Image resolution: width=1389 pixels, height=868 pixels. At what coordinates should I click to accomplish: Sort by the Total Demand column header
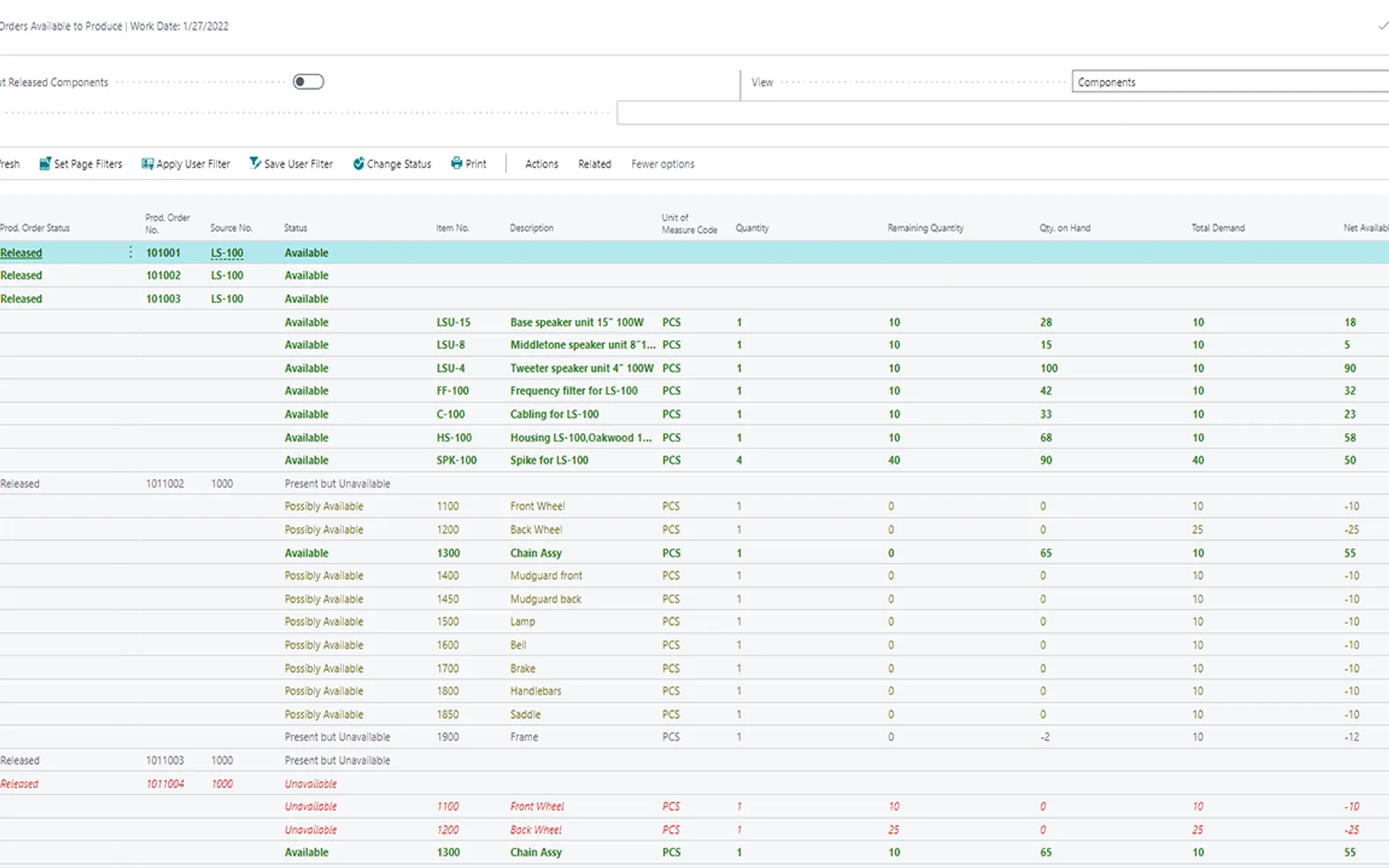click(x=1218, y=228)
